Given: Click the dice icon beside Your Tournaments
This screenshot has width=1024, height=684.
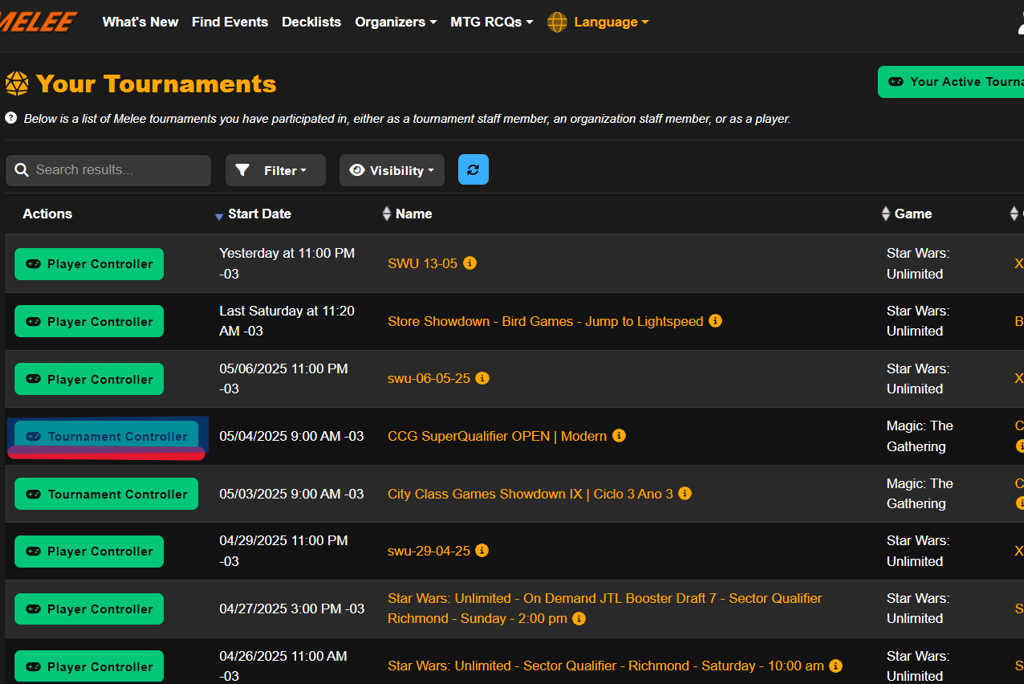Looking at the screenshot, I should [x=17, y=84].
